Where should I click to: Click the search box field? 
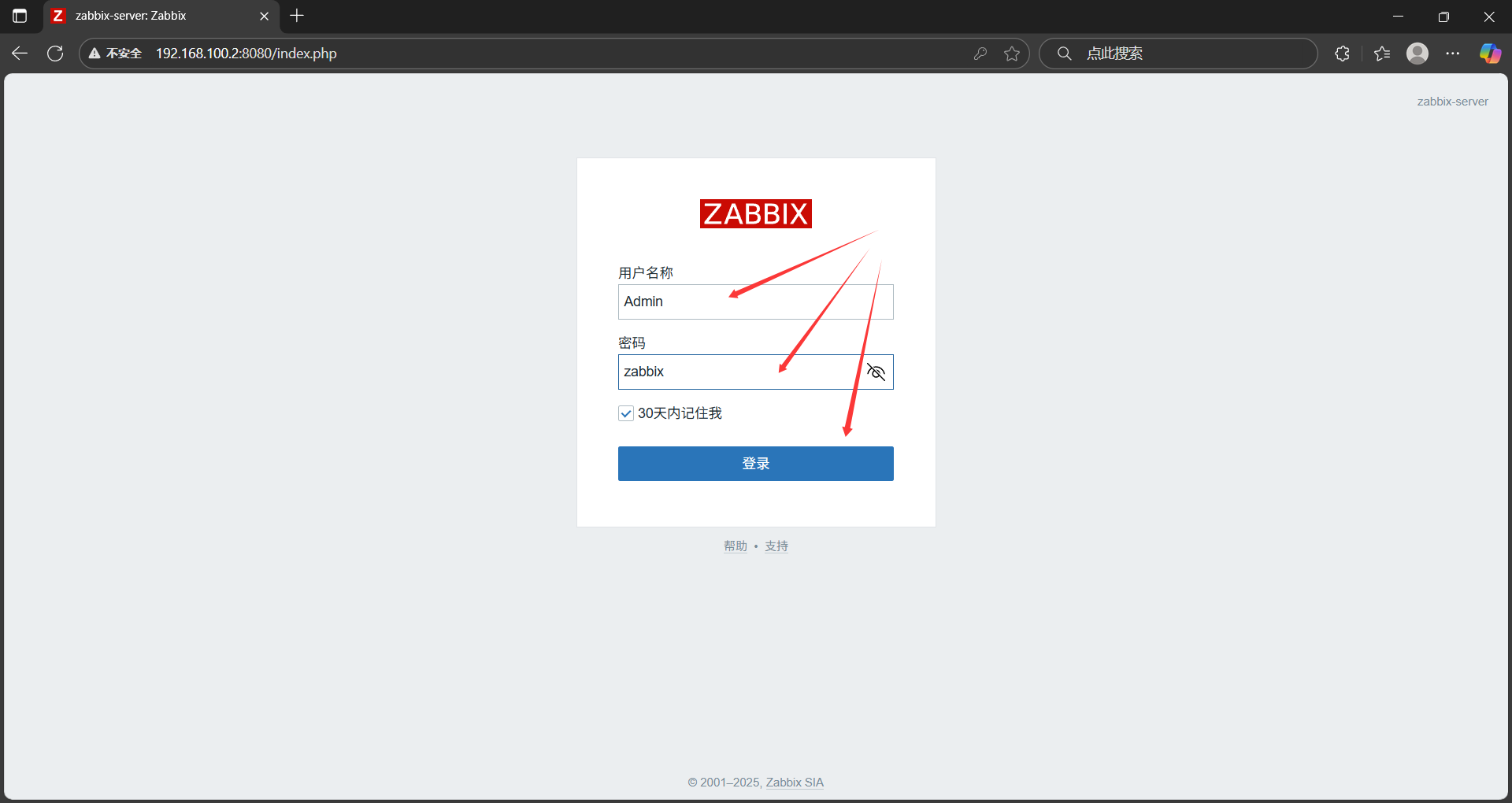pos(1178,54)
